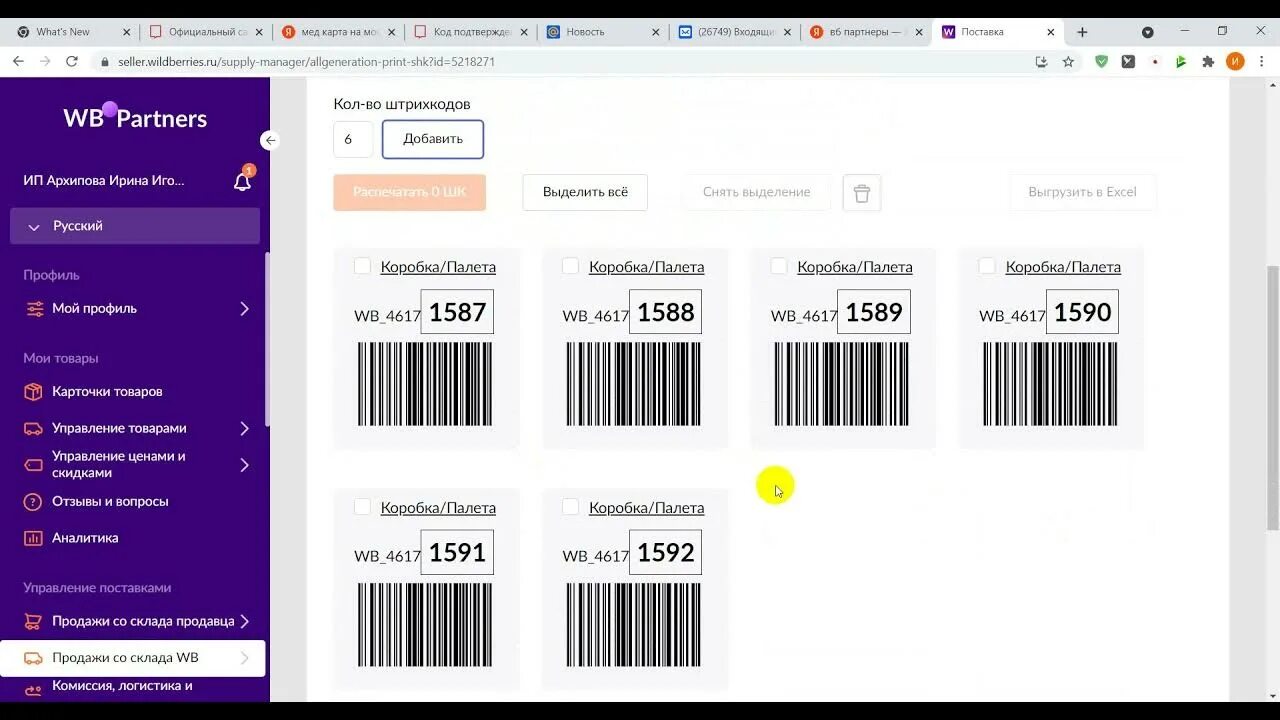Viewport: 1280px width, 720px height.
Task: Open the Коробка/Палета link for 1587
Action: point(438,267)
